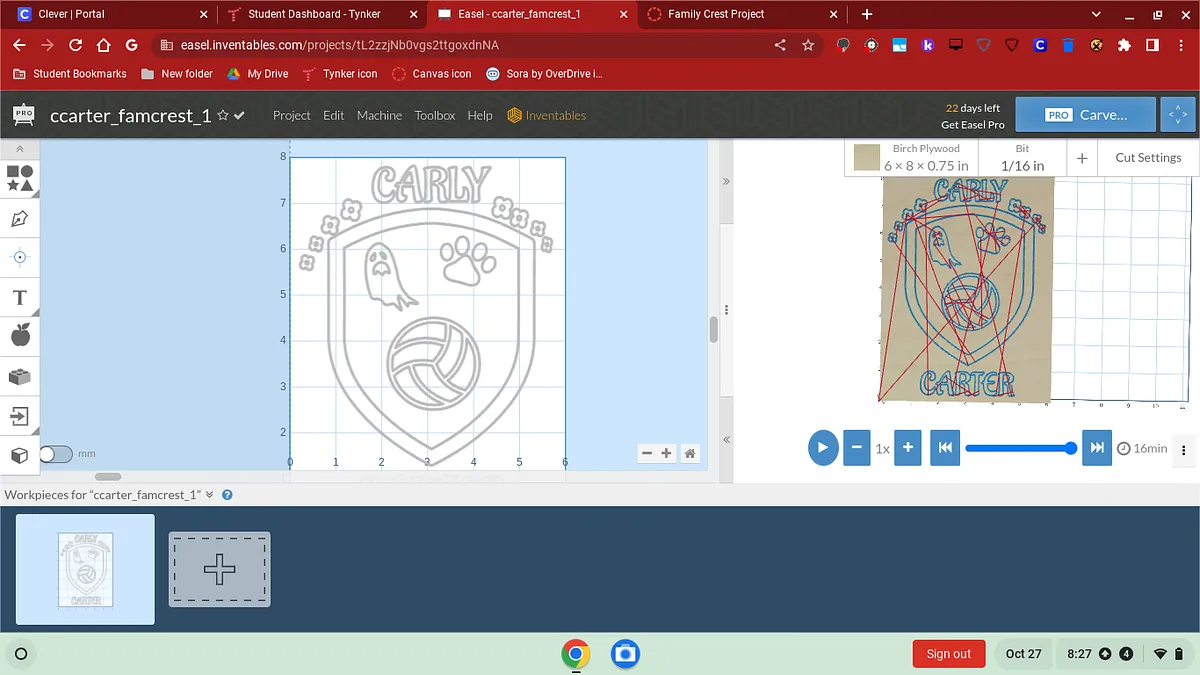
Task: Open the 3D cube tool
Action: 20,455
